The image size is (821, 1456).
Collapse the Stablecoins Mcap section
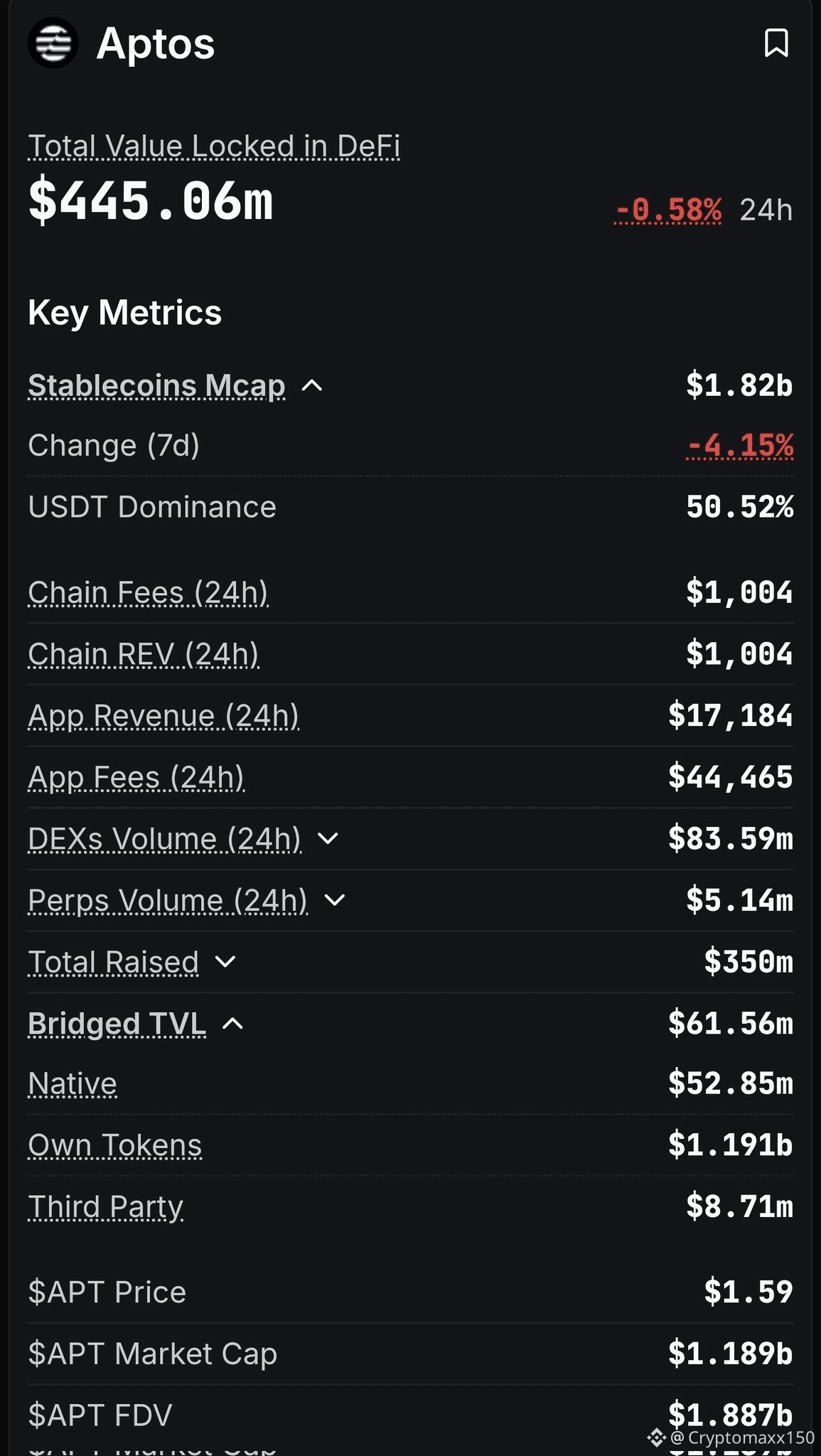tap(312, 386)
